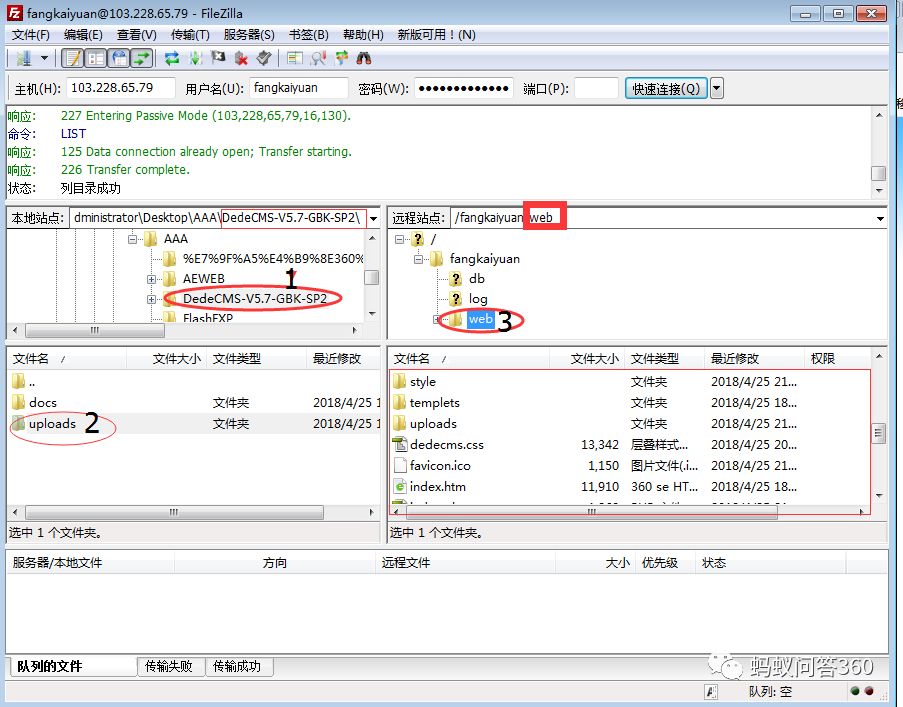The width and height of the screenshot is (903, 707).
Task: Open the directory listing filters dialog
Action: point(295,58)
